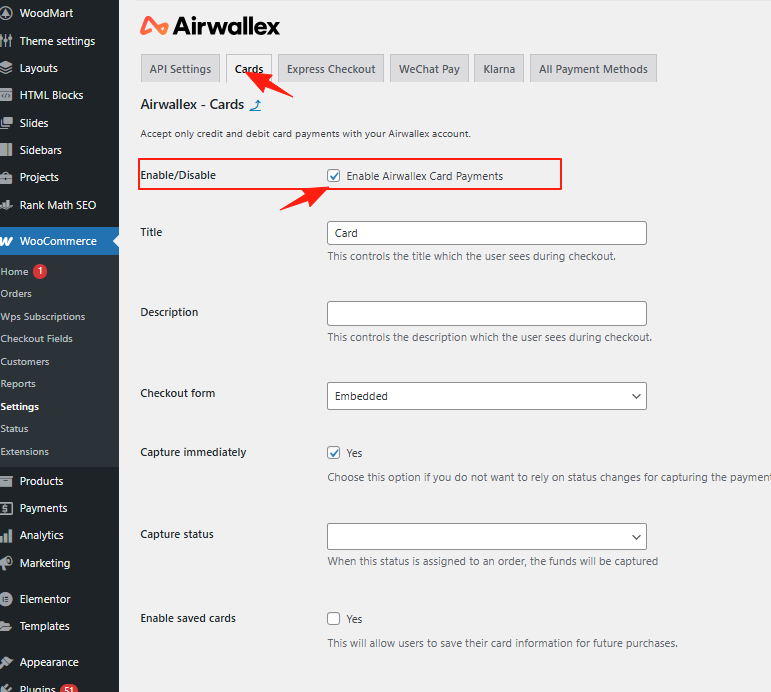Open the Status submenu link
Screen dimensions: 771x692
click(14, 429)
